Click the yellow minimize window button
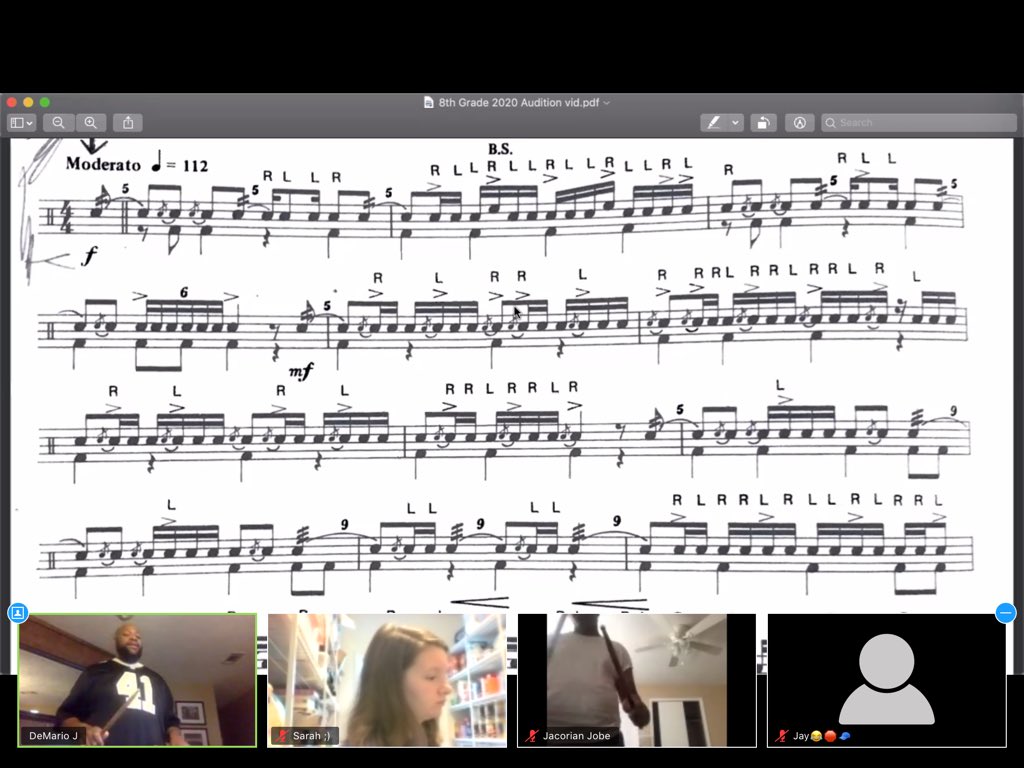The width and height of the screenshot is (1024, 768). tap(28, 103)
